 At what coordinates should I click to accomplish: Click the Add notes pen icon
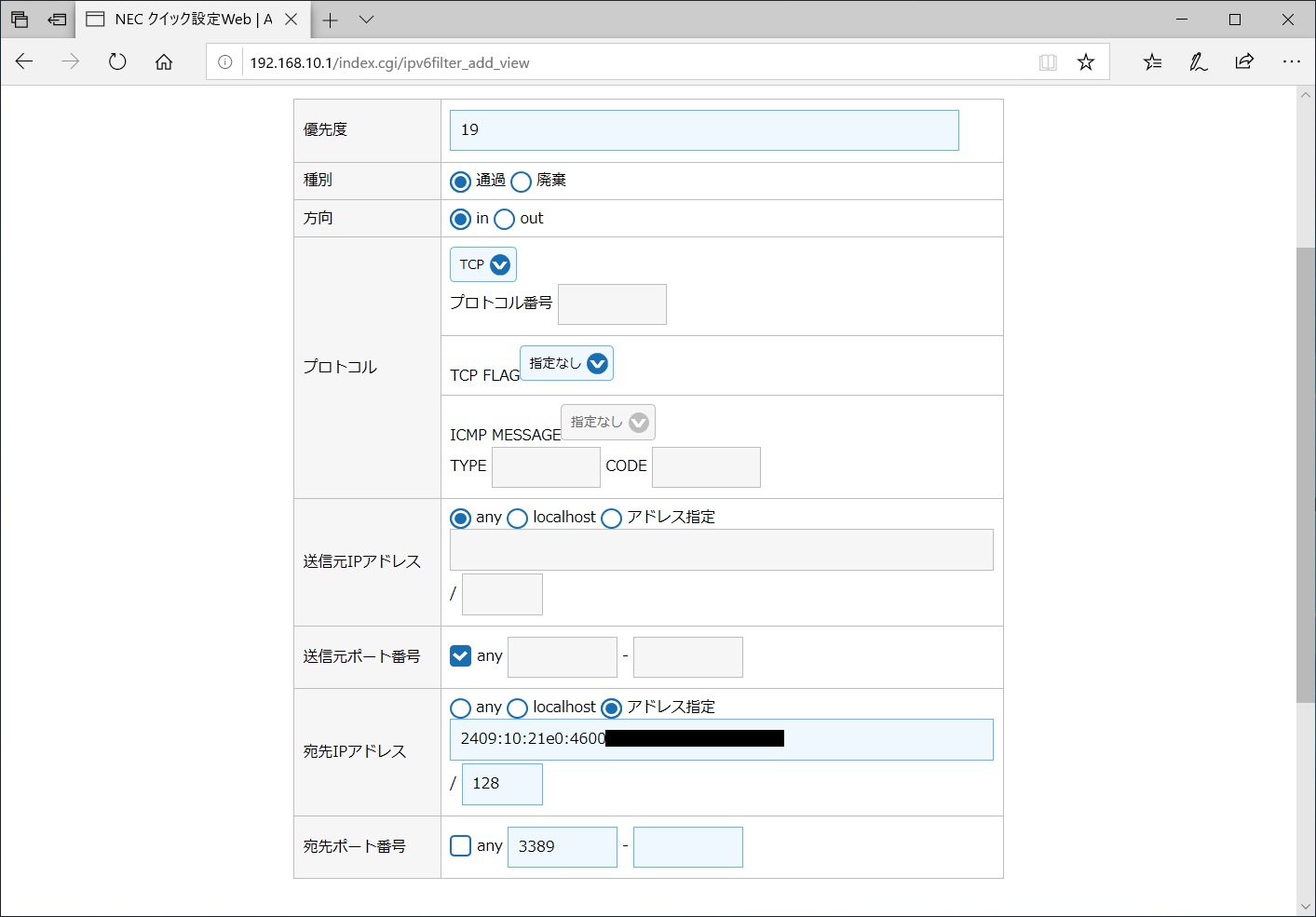1199,62
